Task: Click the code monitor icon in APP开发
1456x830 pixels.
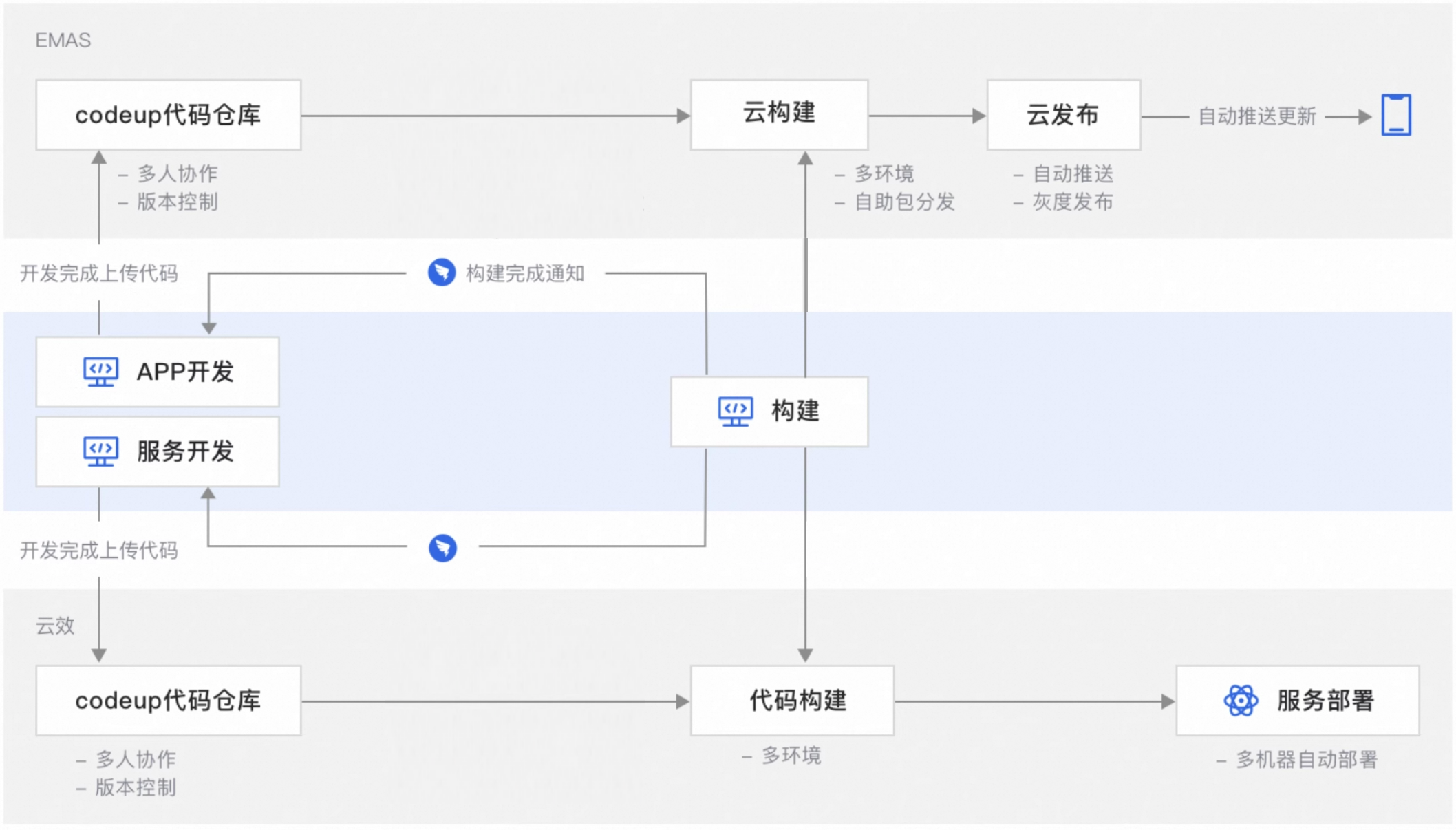Action: (100, 372)
